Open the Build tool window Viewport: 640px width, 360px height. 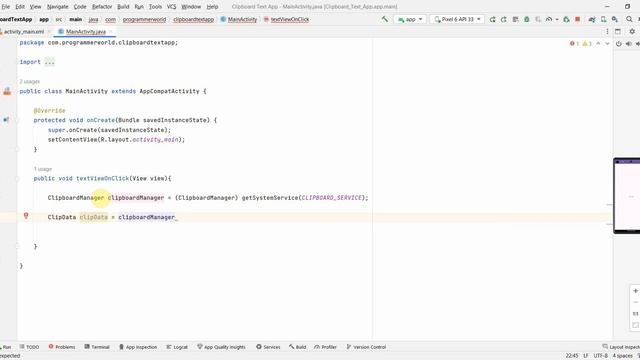coord(298,347)
